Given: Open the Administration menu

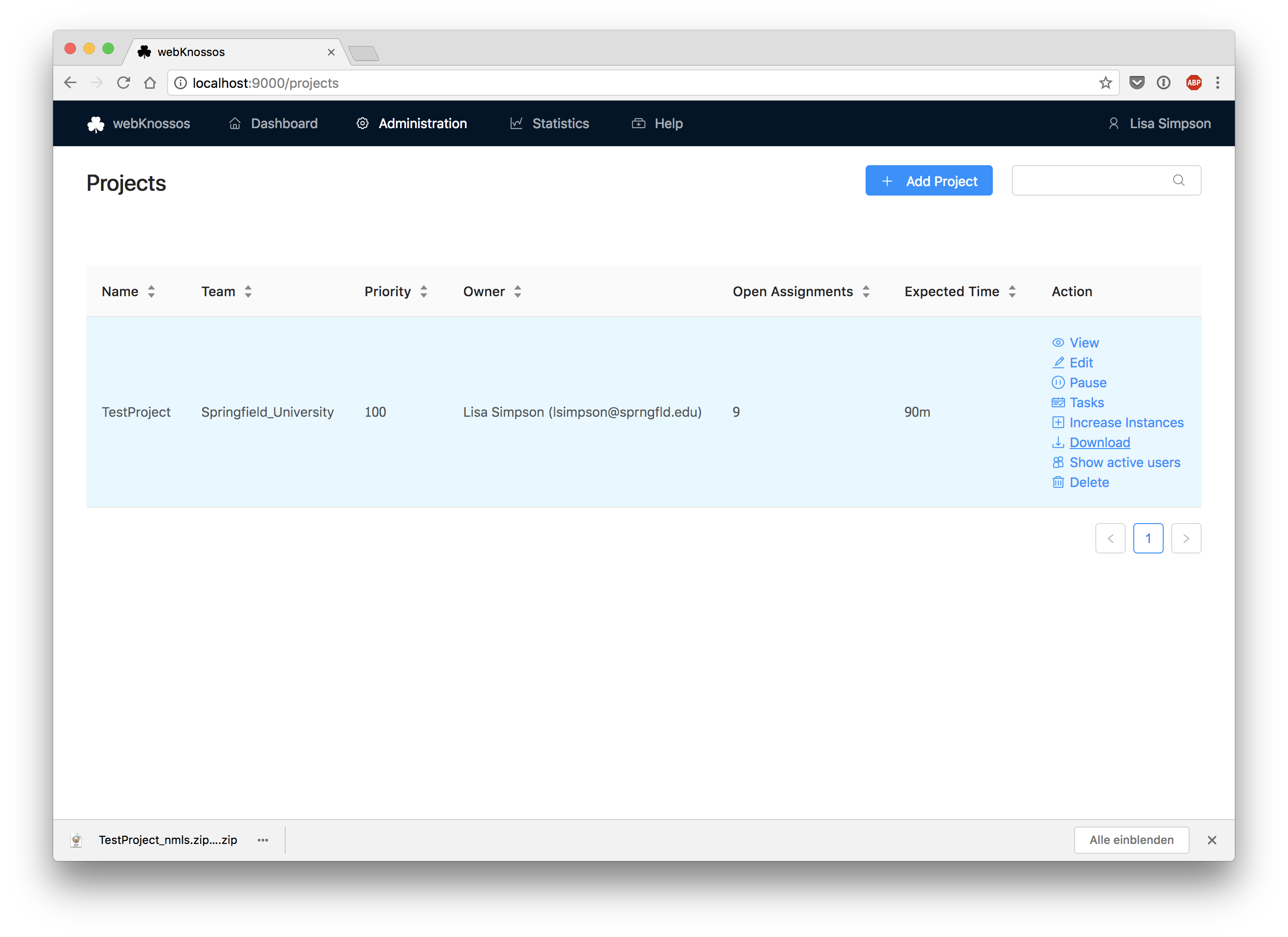Looking at the screenshot, I should 412,123.
